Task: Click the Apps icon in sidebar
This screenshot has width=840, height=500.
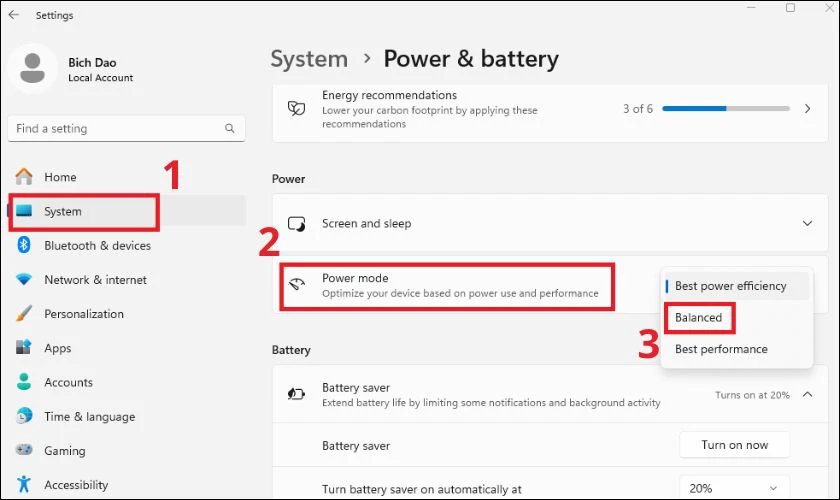Action: (x=24, y=348)
